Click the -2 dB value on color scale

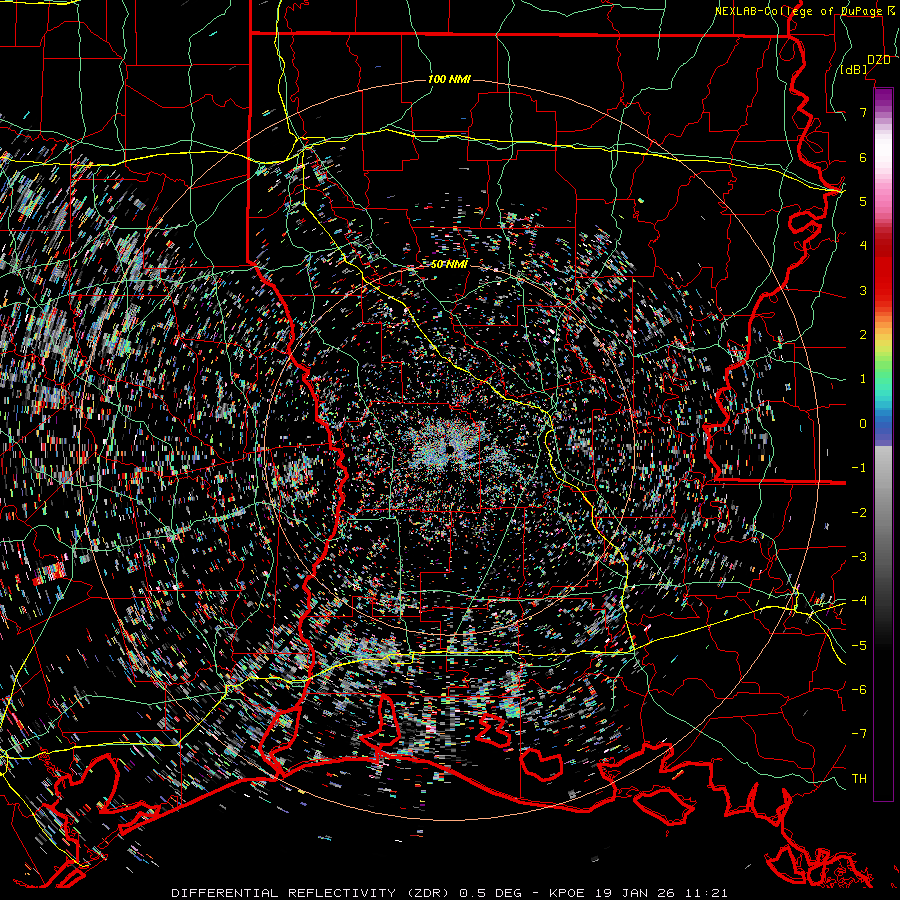tap(859, 513)
